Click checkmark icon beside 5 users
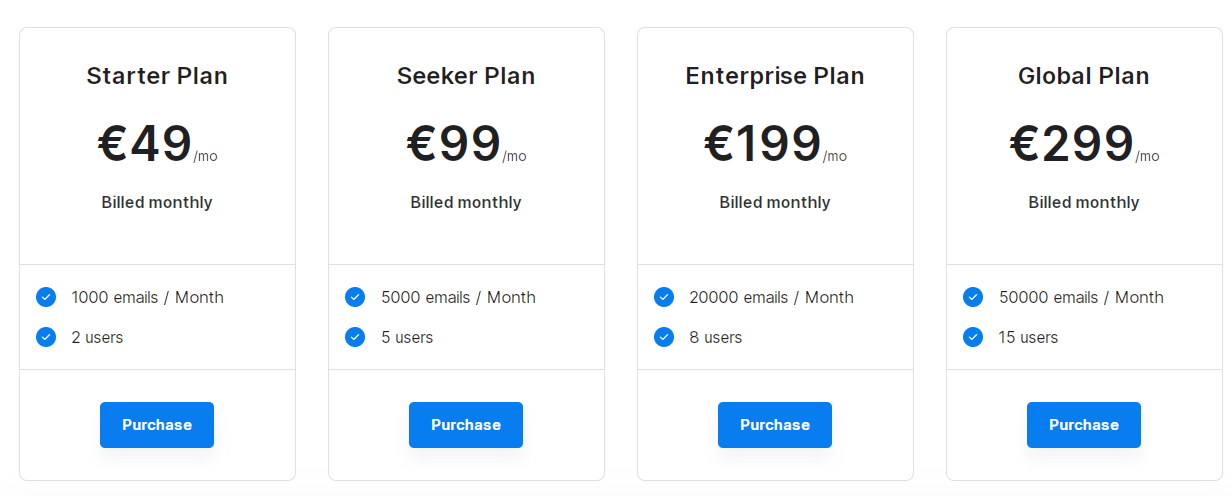The width and height of the screenshot is (1232, 496). point(355,337)
